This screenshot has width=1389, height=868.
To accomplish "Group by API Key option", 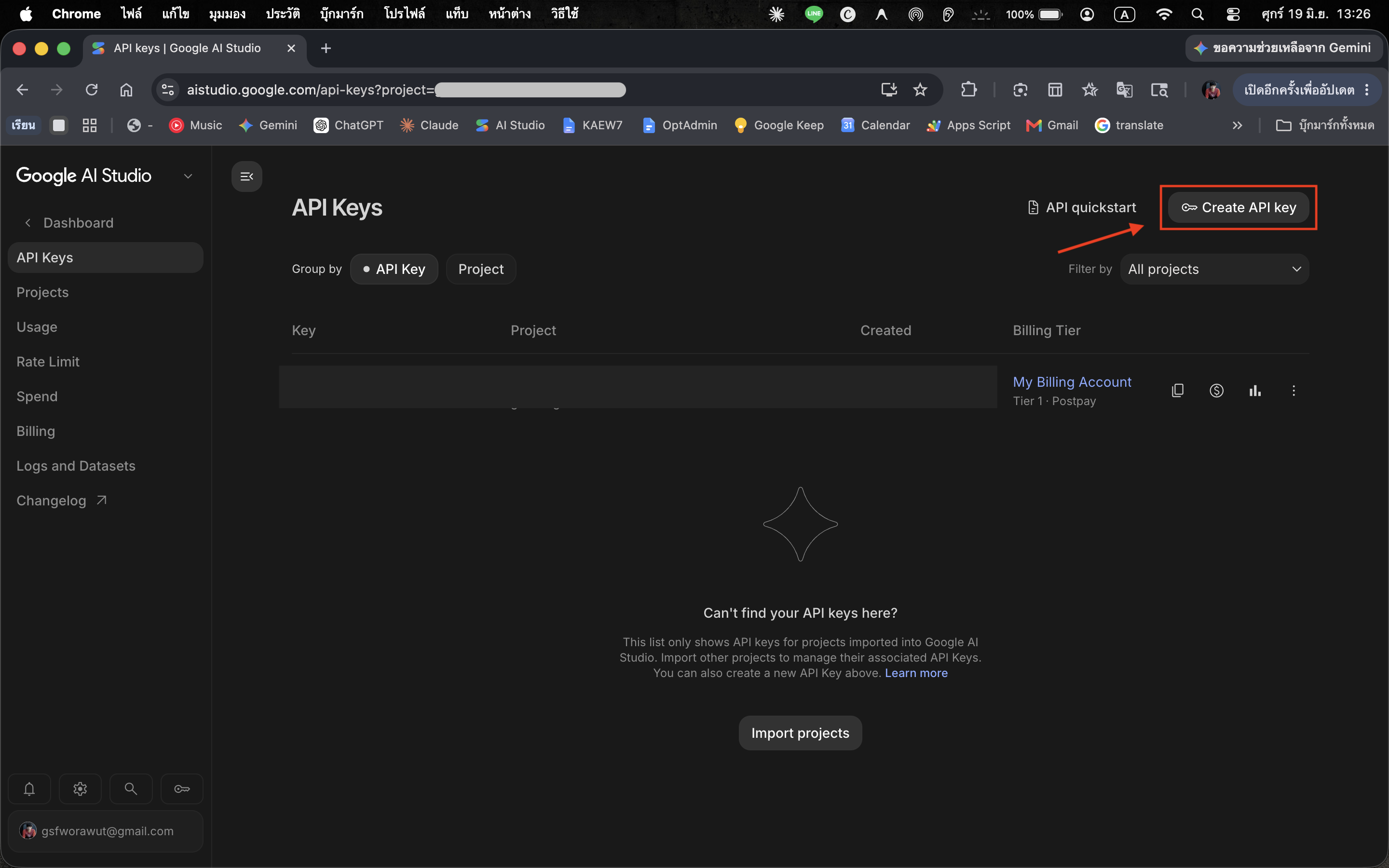I will pyautogui.click(x=395, y=269).
